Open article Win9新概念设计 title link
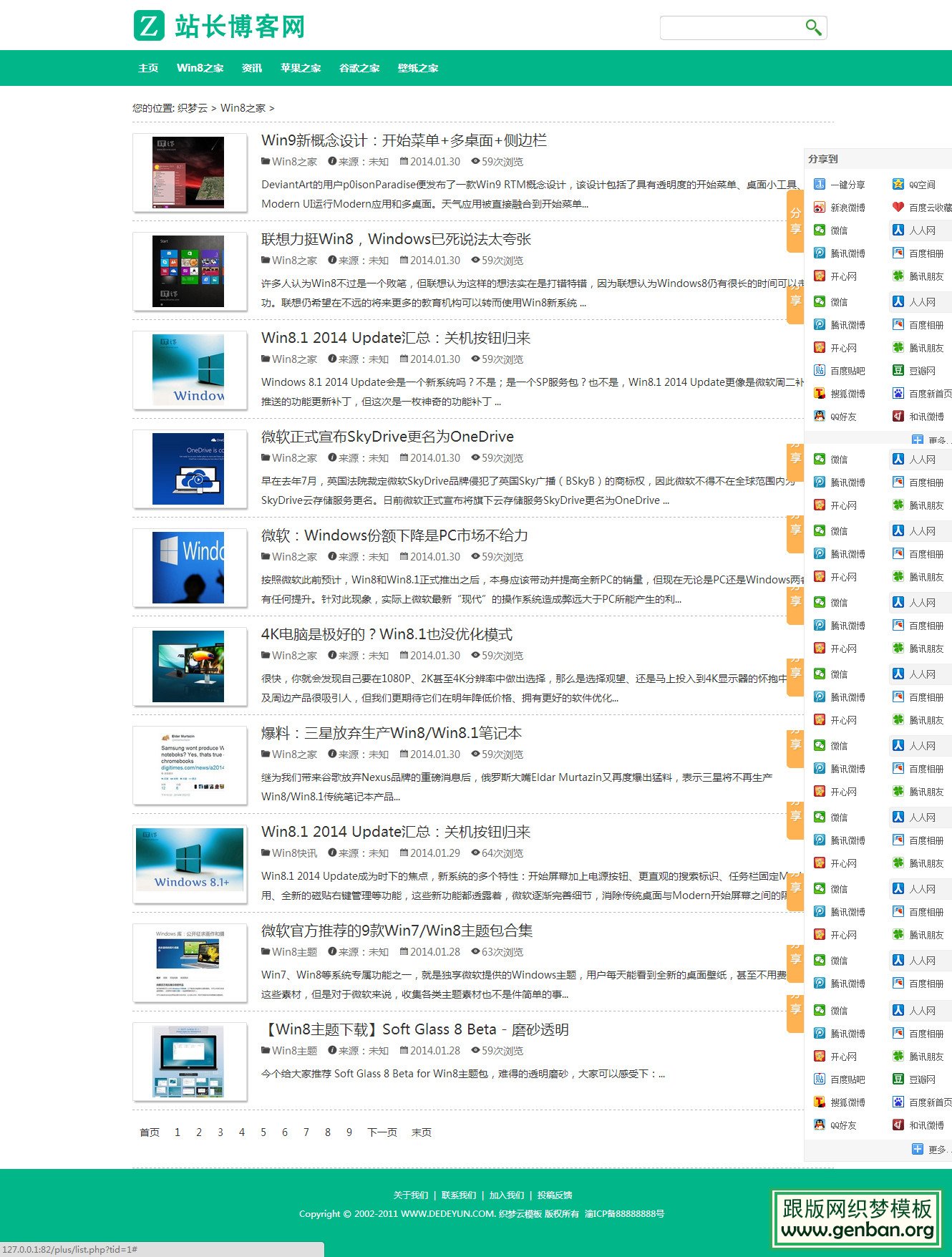The width and height of the screenshot is (952, 1257). [x=404, y=140]
